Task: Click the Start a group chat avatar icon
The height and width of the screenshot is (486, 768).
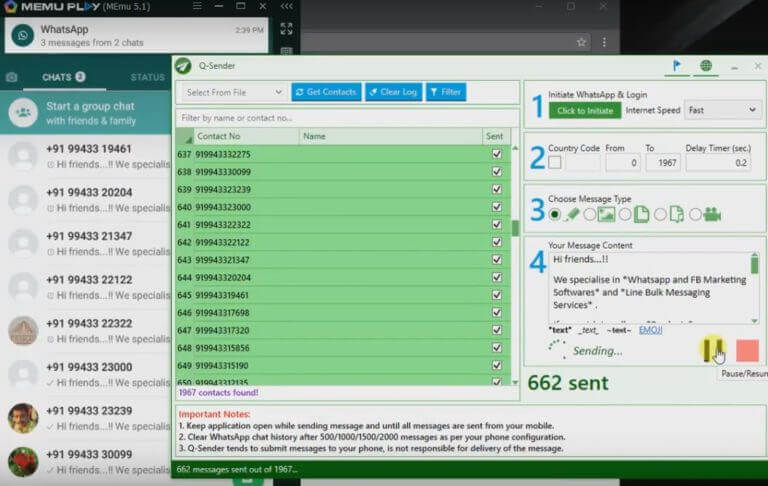Action: pos(23,113)
